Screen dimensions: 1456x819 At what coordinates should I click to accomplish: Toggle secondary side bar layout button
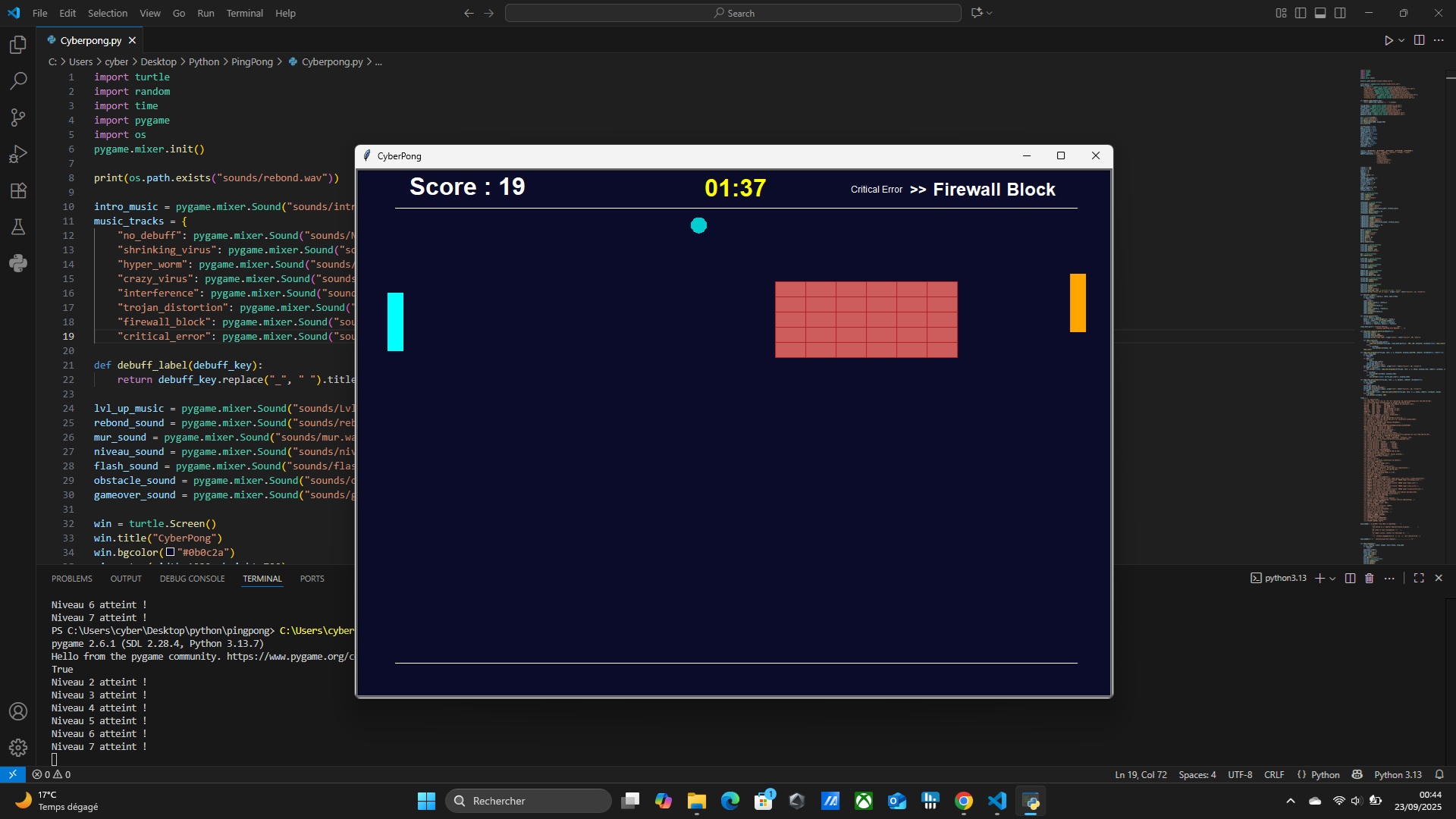tap(1340, 13)
